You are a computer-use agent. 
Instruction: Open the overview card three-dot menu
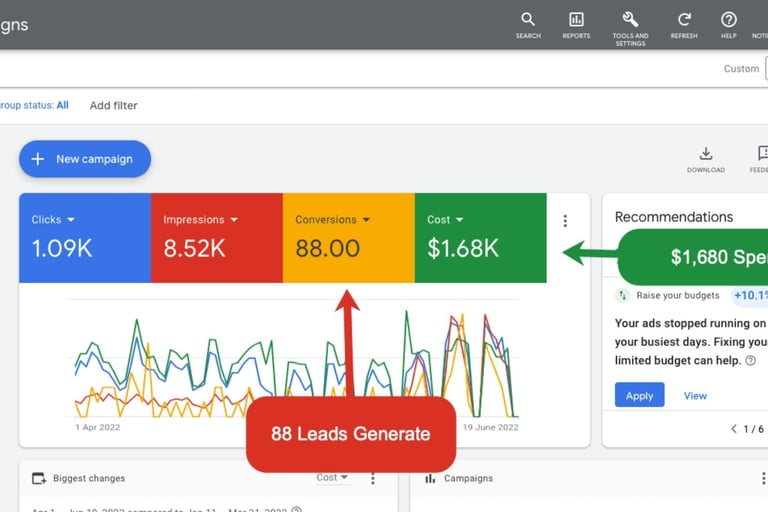point(565,221)
